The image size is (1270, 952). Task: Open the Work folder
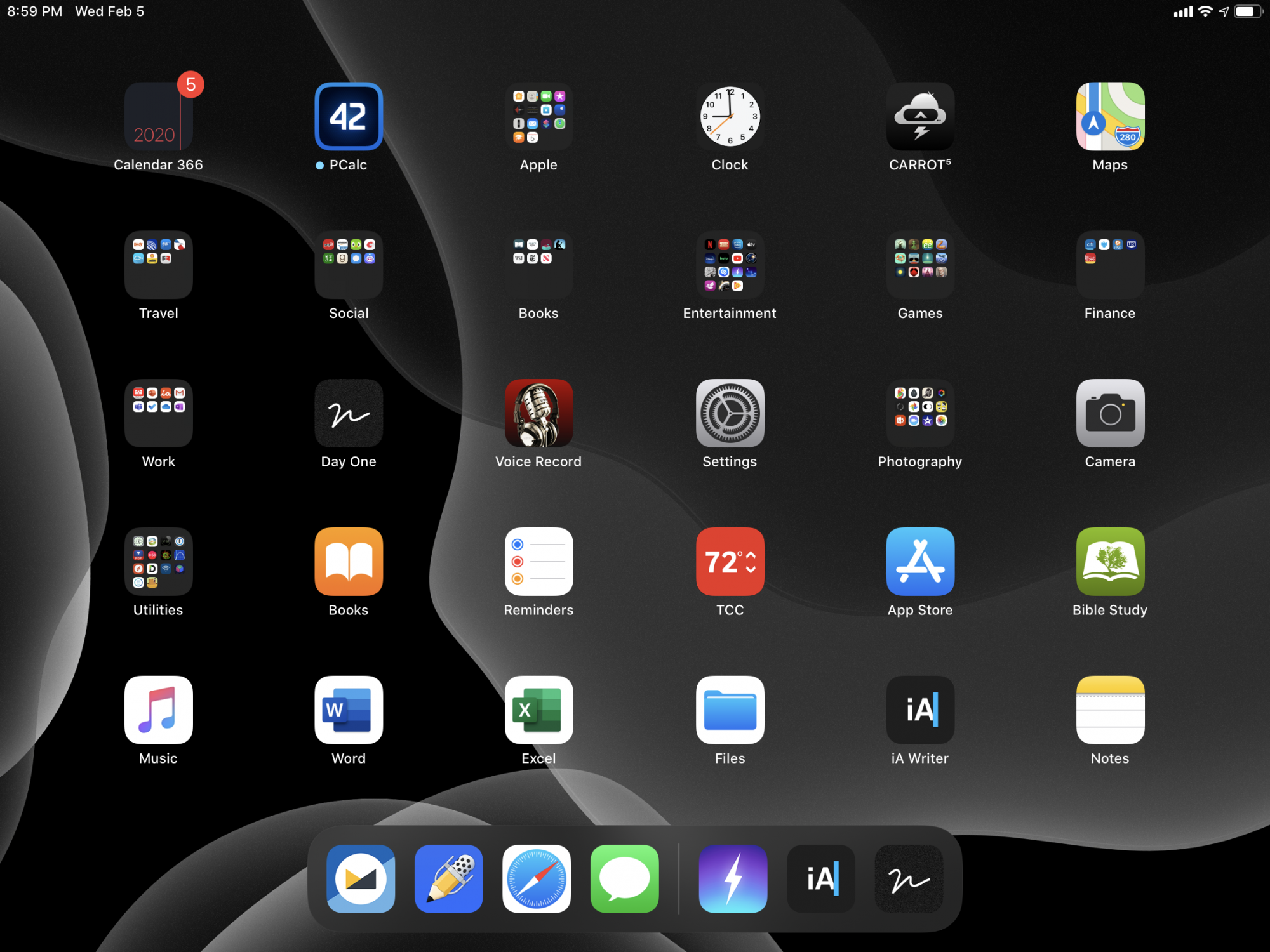coord(159,413)
